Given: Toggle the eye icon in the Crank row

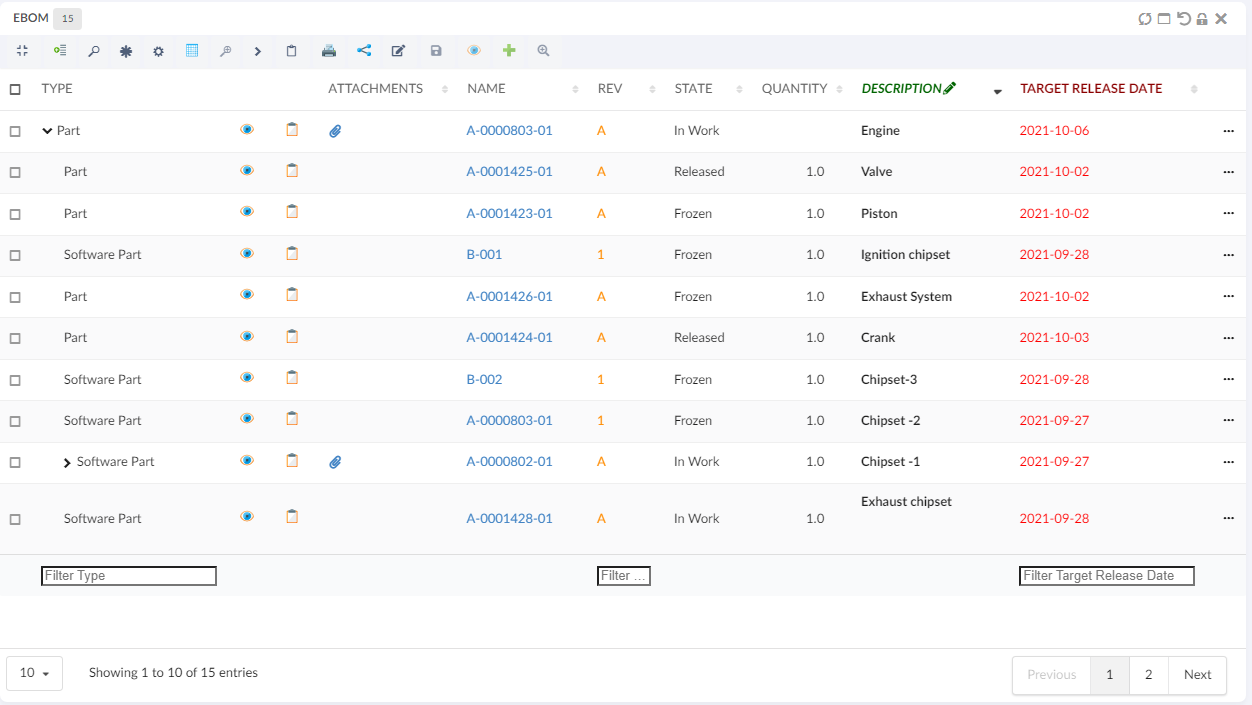Looking at the screenshot, I should pos(247,337).
